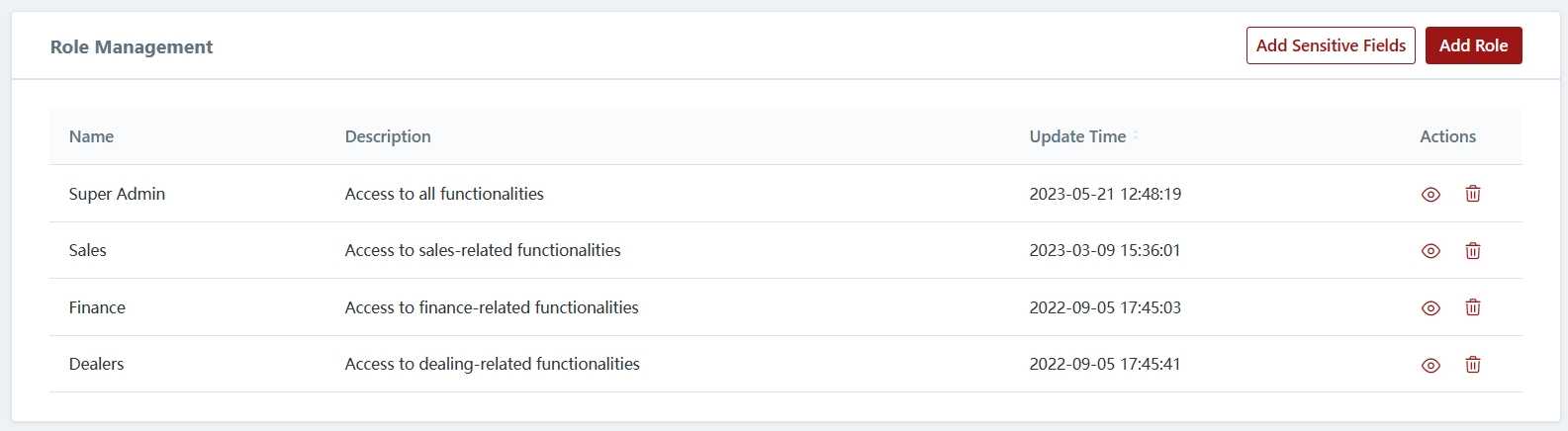The width and height of the screenshot is (1568, 431).
Task: Select the Super Admin name cell
Action: (x=117, y=194)
